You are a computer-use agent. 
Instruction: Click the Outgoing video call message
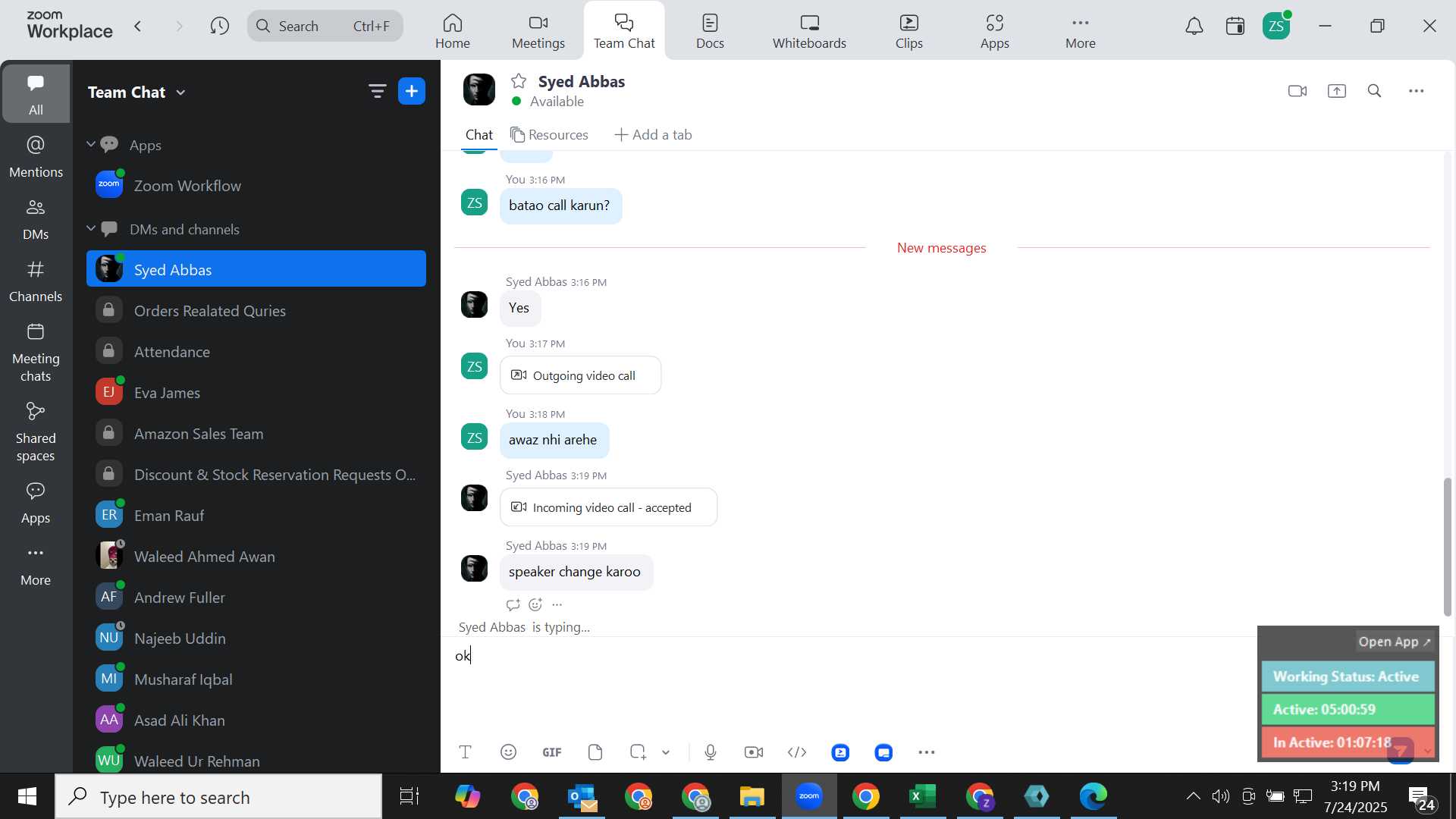coord(580,375)
